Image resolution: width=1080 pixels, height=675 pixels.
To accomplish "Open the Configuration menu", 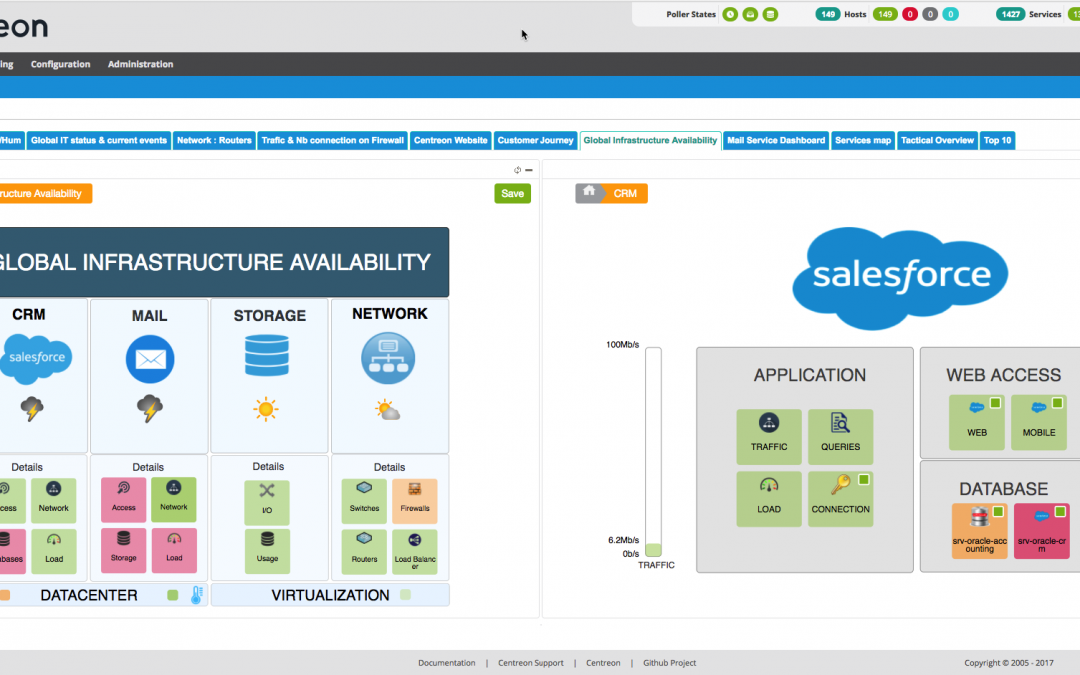I will [60, 64].
